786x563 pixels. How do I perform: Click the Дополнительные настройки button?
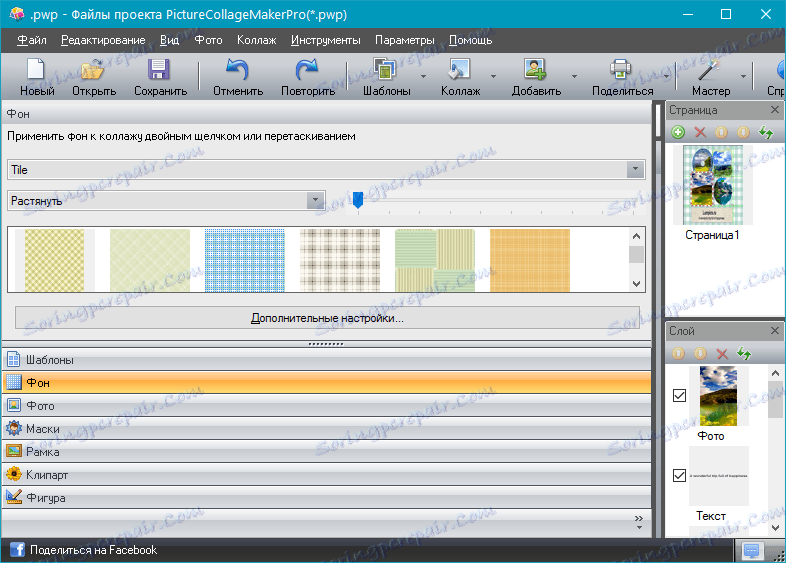pyautogui.click(x=326, y=319)
